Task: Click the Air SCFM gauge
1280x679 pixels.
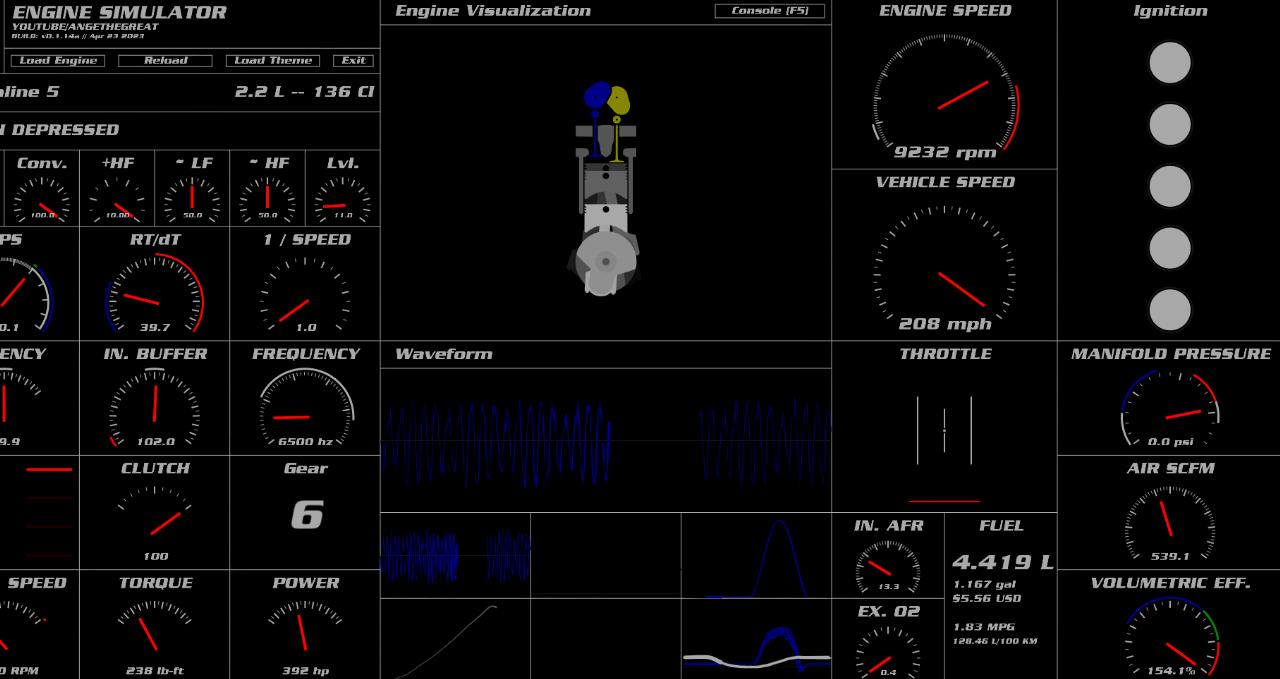Action: [x=1169, y=522]
